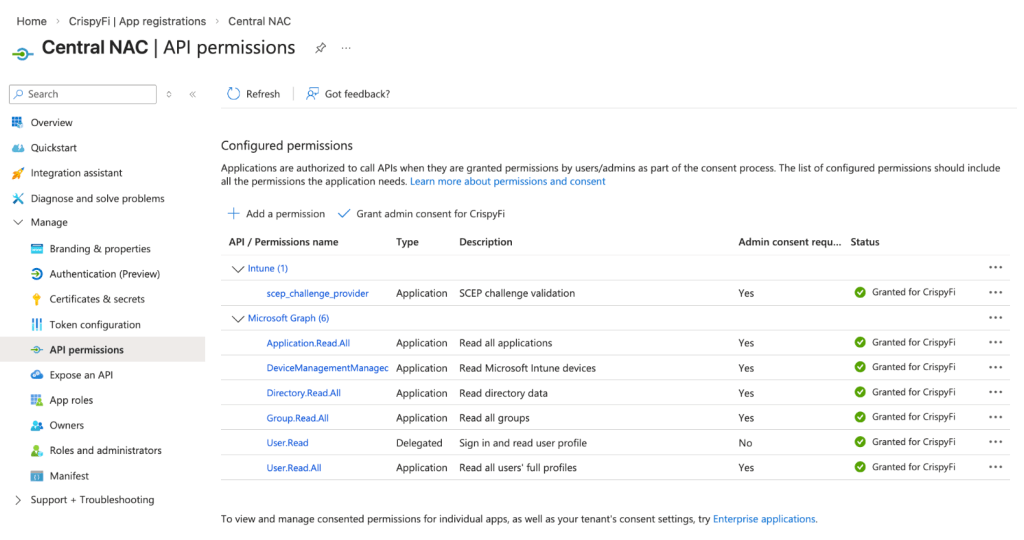Screen dimensions: 1024x540
Task: Open more options for scep_challenge_provider row
Action: (994, 293)
